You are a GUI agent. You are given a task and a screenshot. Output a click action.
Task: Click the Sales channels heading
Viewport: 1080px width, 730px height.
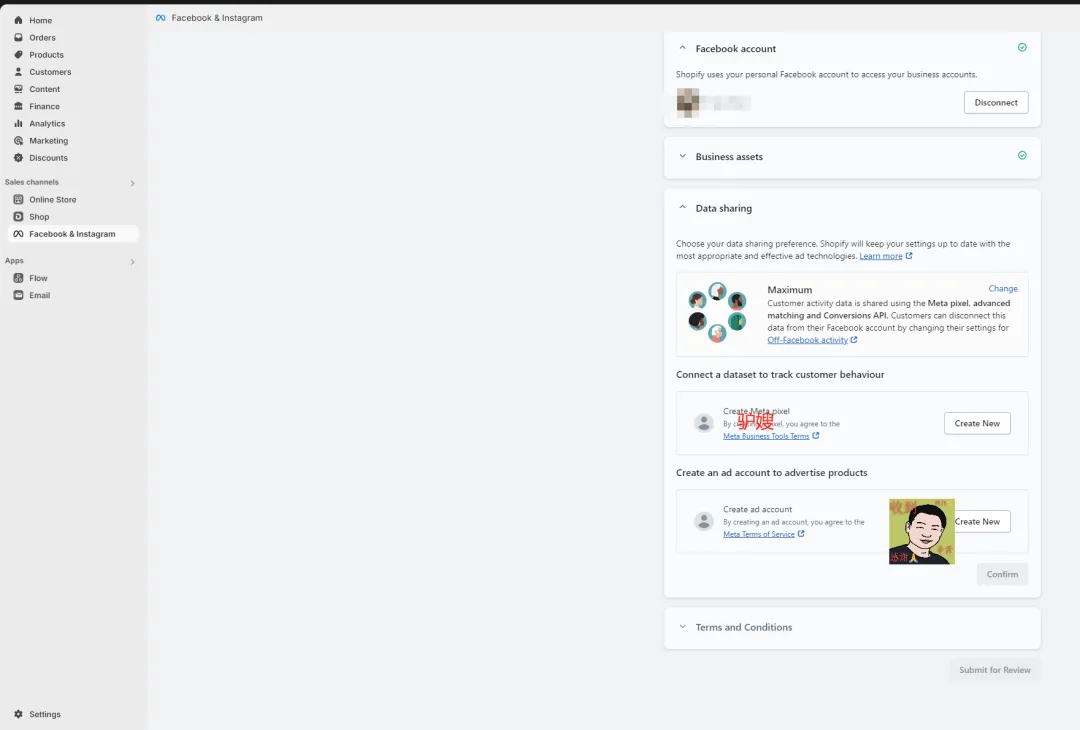click(32, 182)
